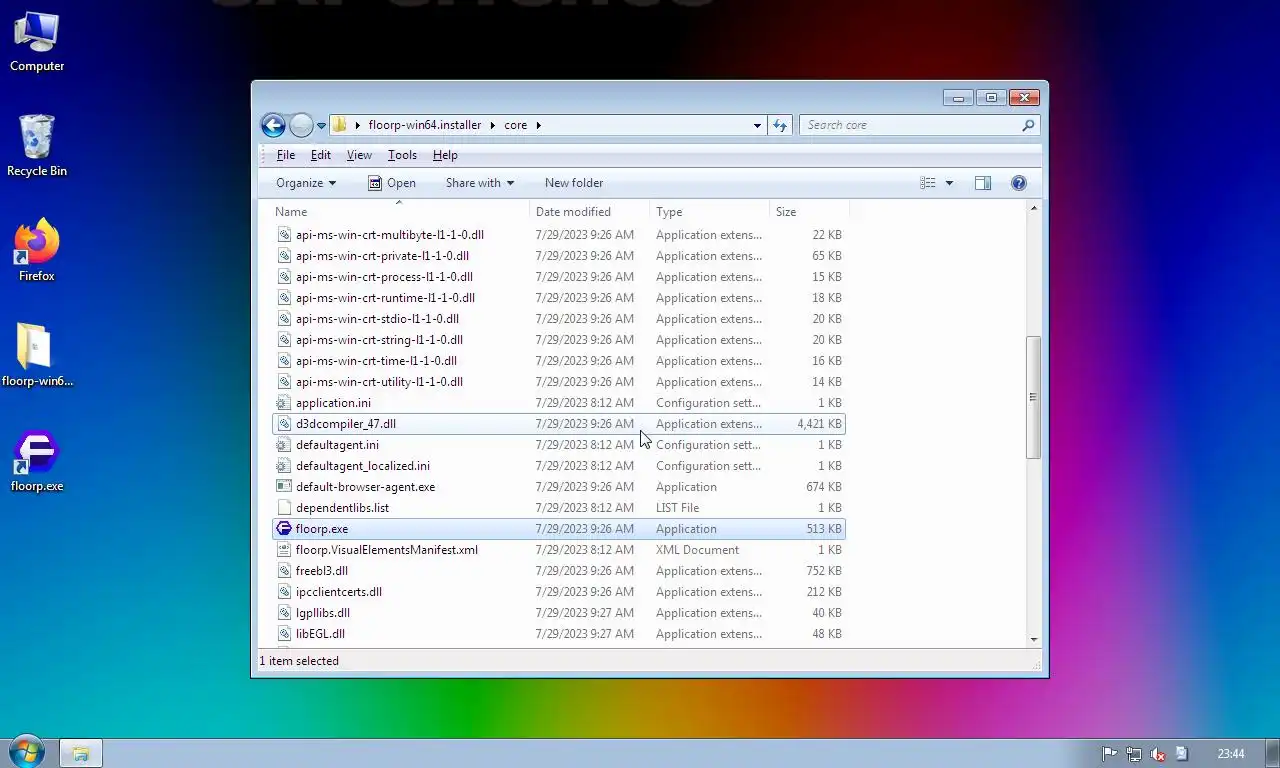Image resolution: width=1280 pixels, height=768 pixels.
Task: Click the floorp-win64.installer breadcrumb
Action: pos(425,125)
